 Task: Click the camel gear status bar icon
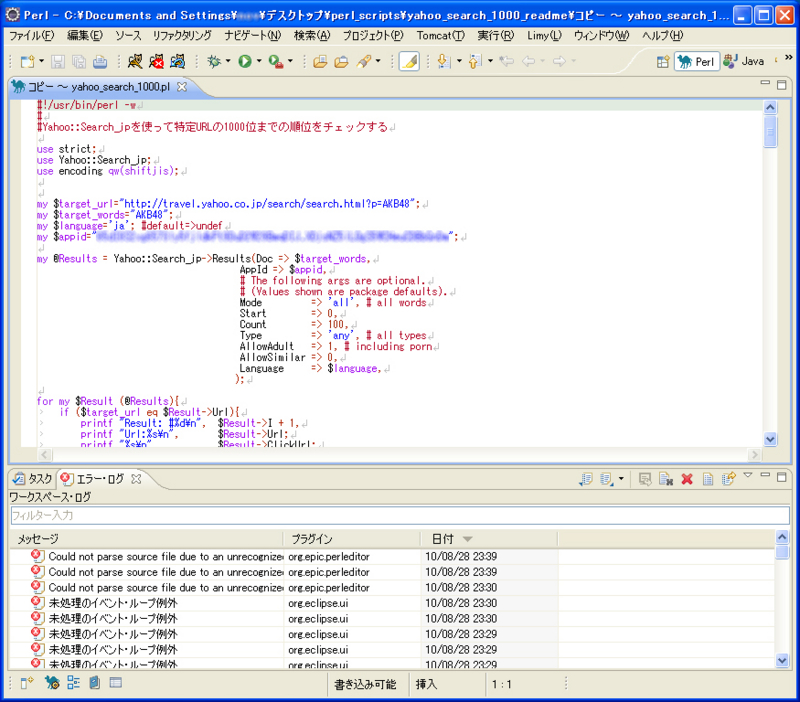[x=52, y=683]
